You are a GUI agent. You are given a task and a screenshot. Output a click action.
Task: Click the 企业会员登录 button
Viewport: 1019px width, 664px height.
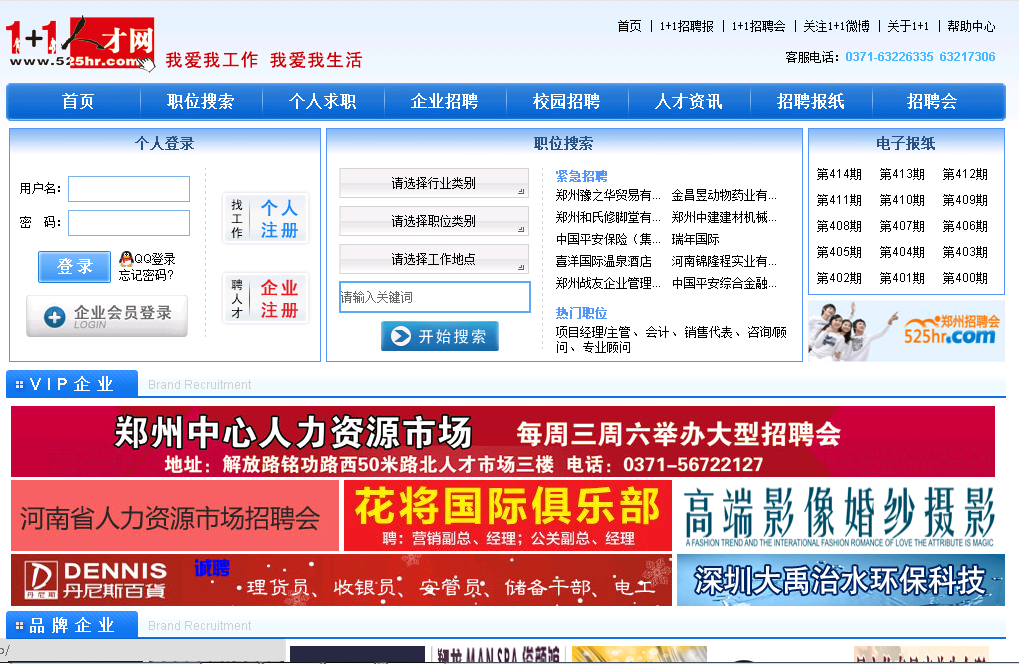pos(107,316)
